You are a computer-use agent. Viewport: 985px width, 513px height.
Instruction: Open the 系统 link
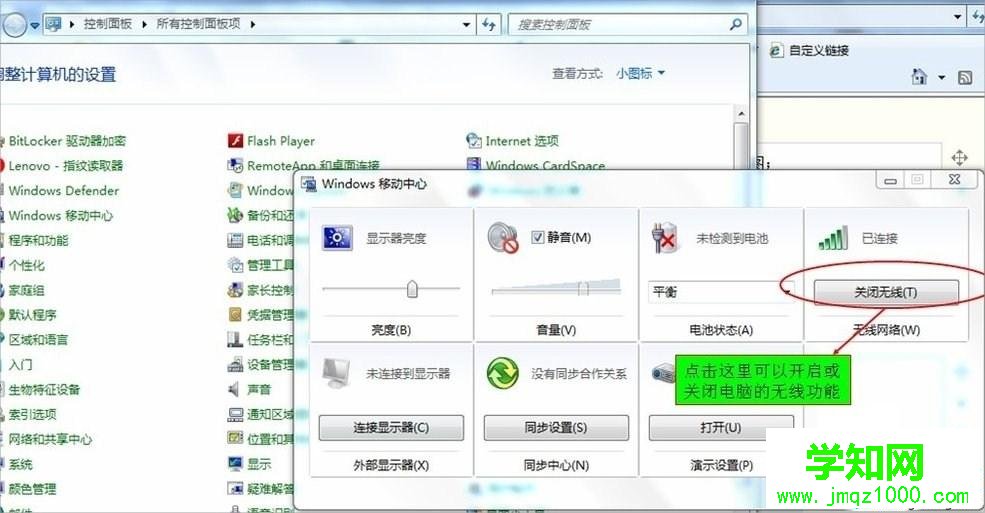21,464
